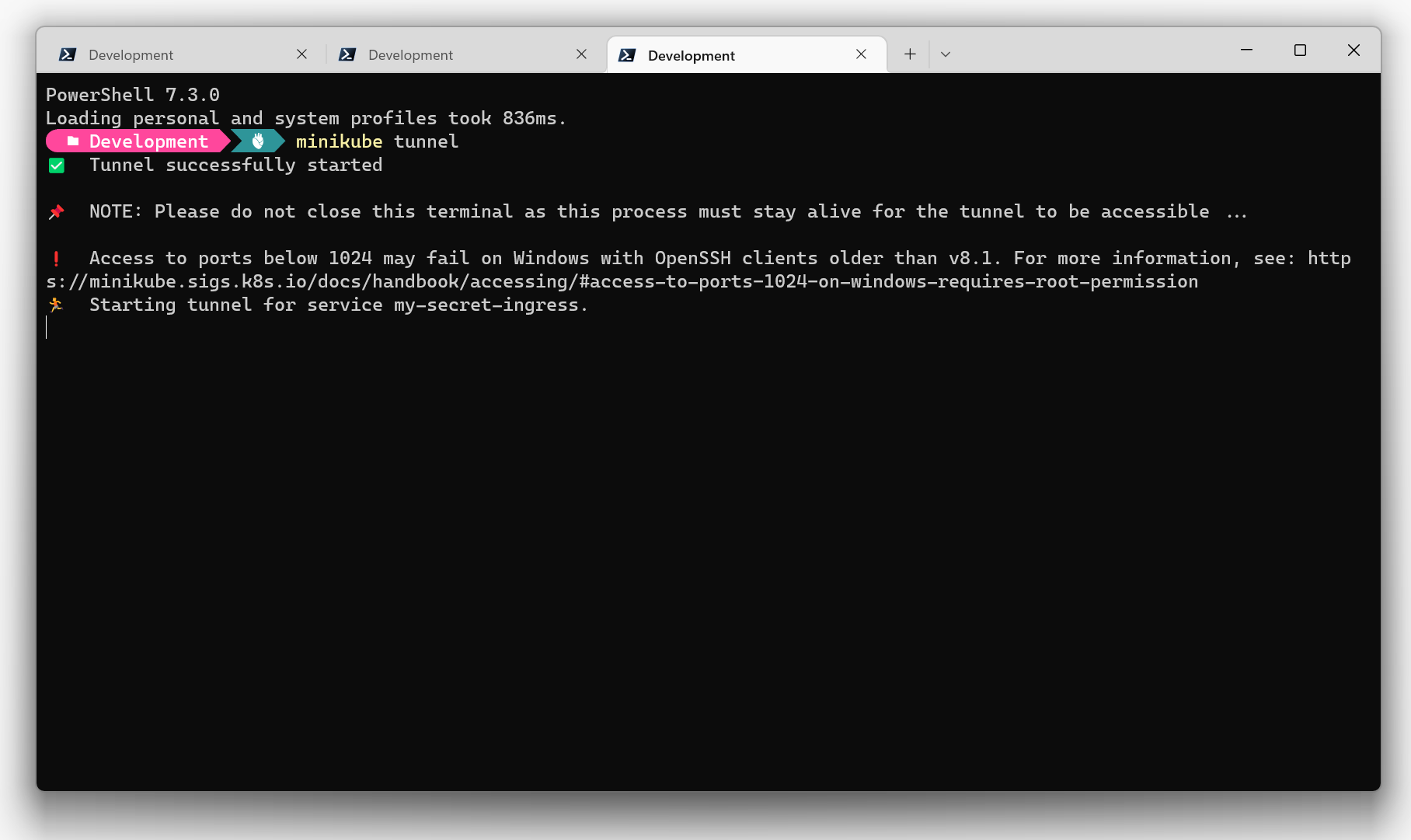Close the first Development tab

click(x=301, y=54)
